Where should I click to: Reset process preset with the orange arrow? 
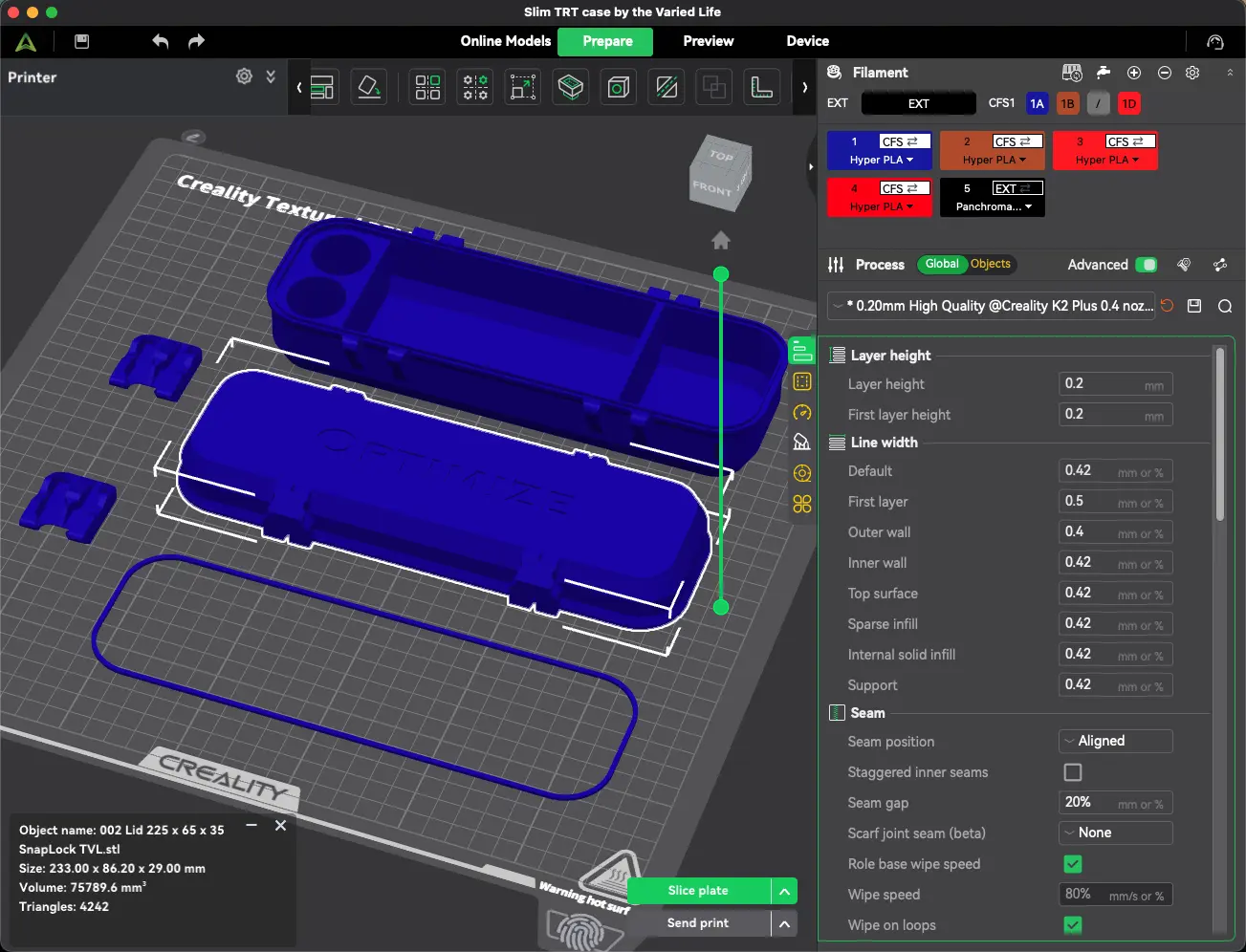point(1167,306)
